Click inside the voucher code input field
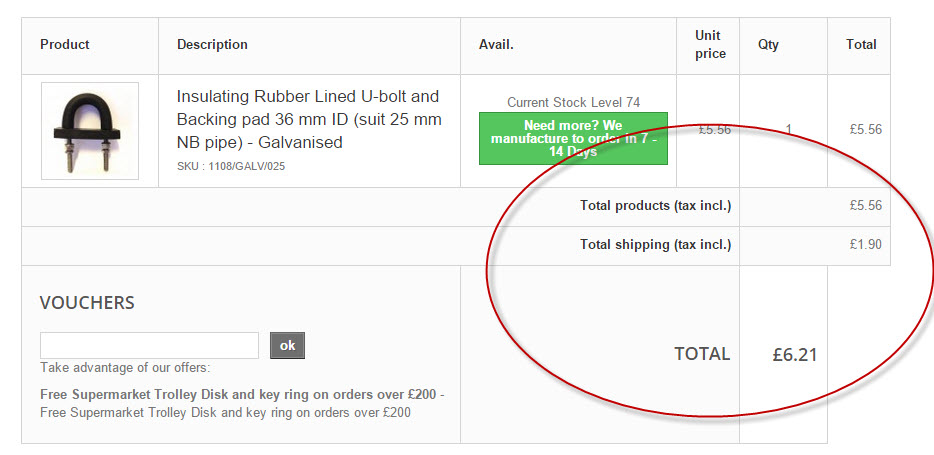This screenshot has height=455, width=934. (x=149, y=345)
